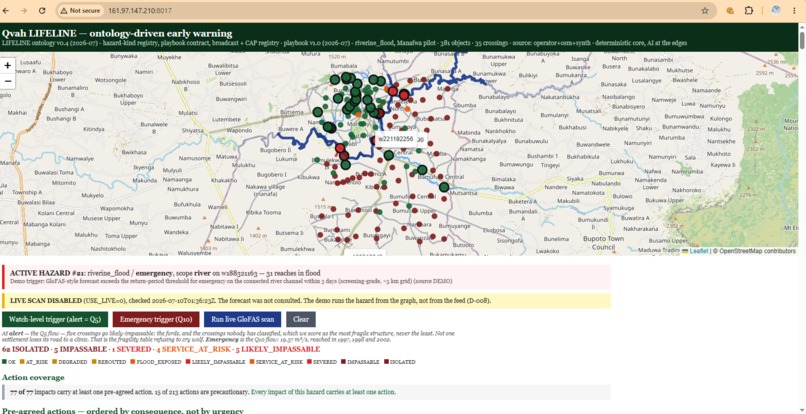Click the 'Action coverage' heading
Screen dimensions: 806x414
click(x=33, y=377)
